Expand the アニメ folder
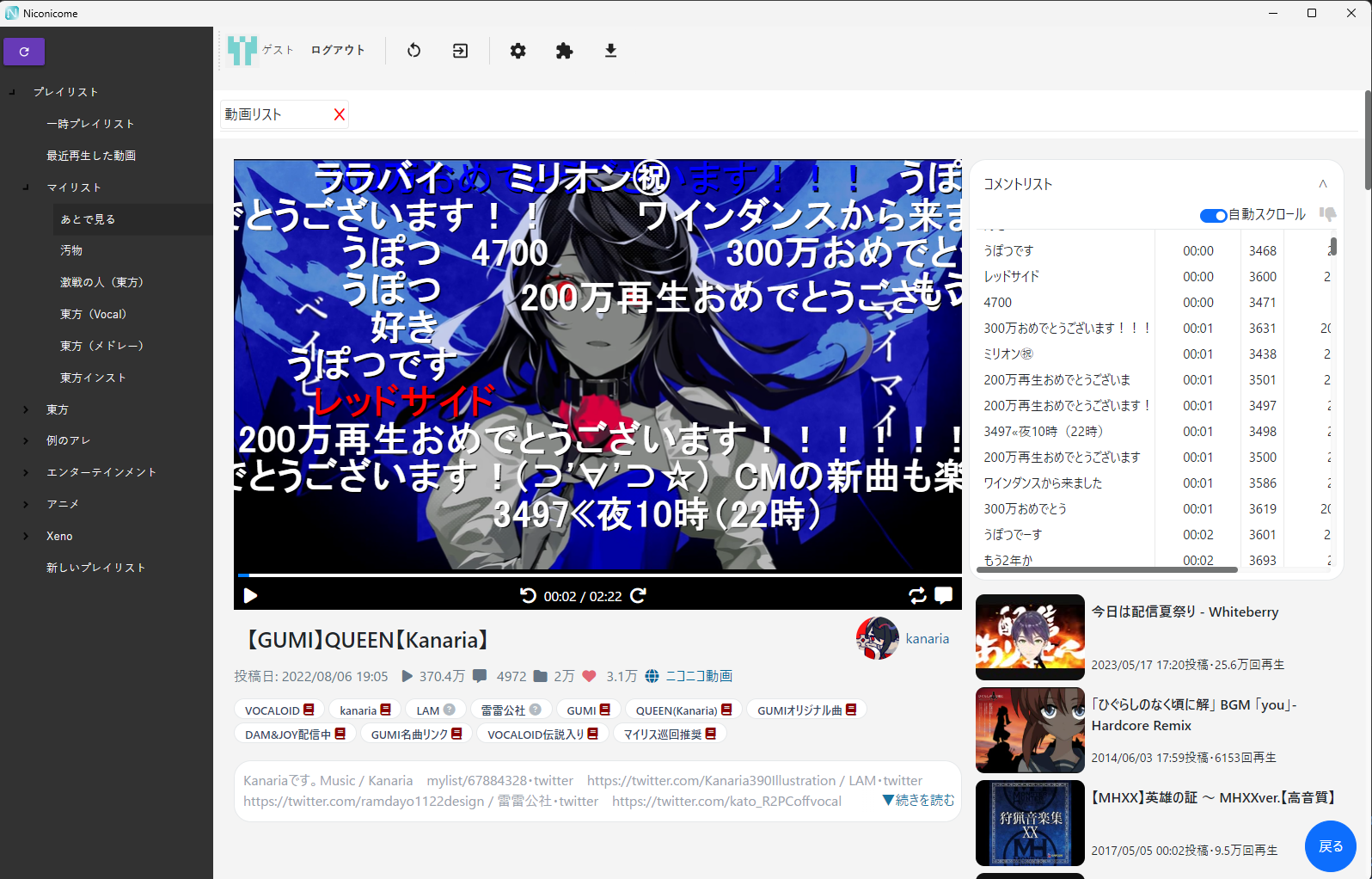This screenshot has height=879, width=1372. click(26, 504)
